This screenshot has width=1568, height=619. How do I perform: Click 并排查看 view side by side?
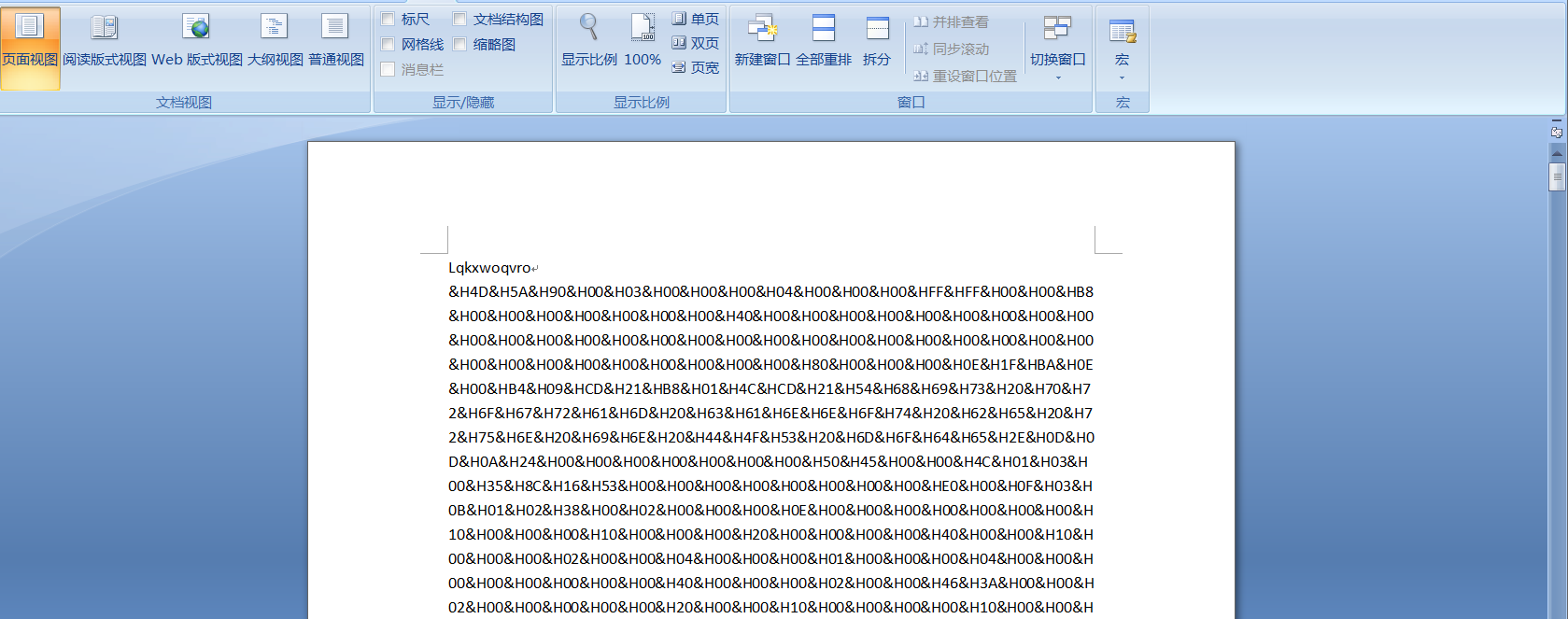[951, 21]
